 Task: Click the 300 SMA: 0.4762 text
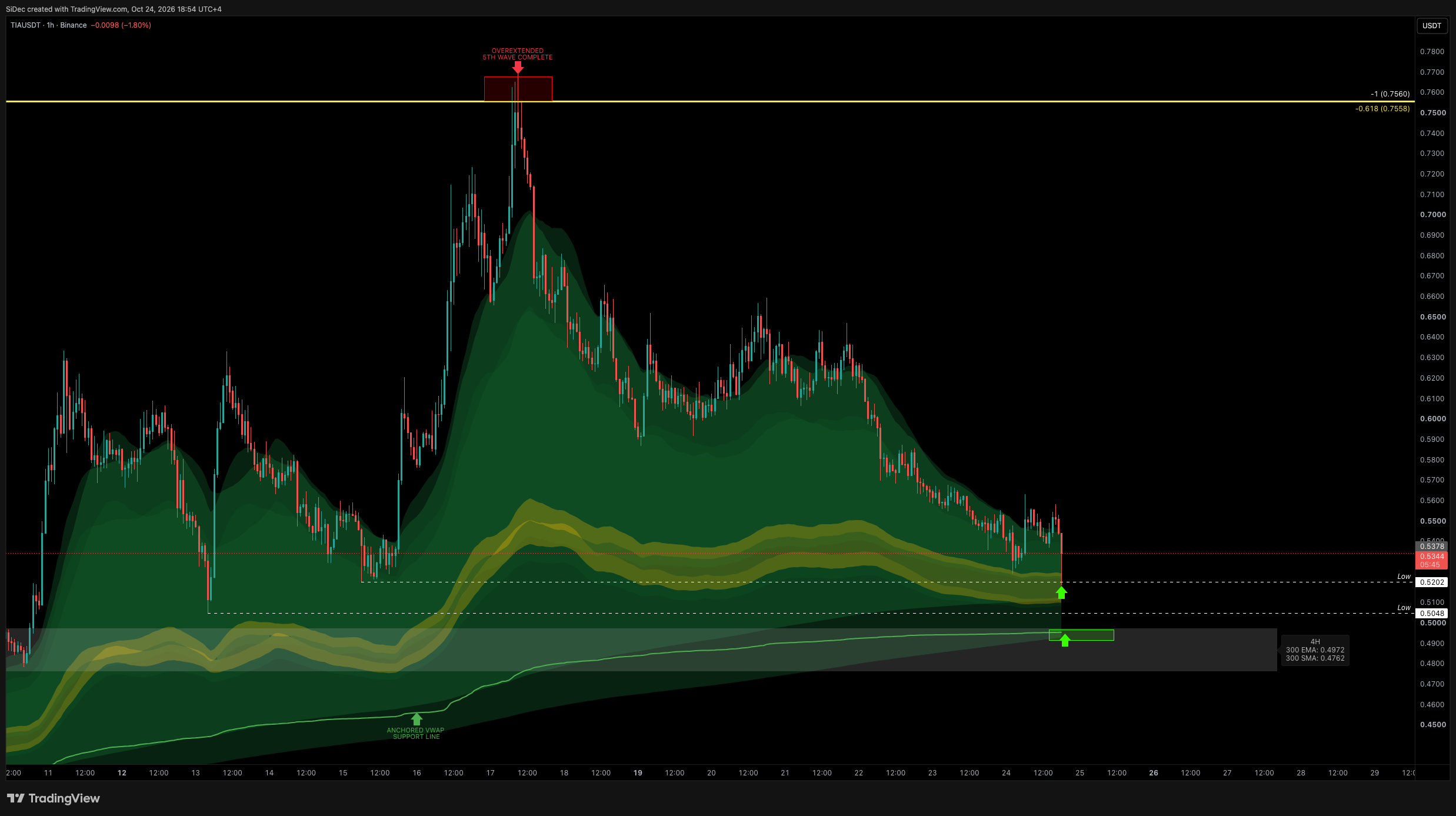click(1315, 658)
